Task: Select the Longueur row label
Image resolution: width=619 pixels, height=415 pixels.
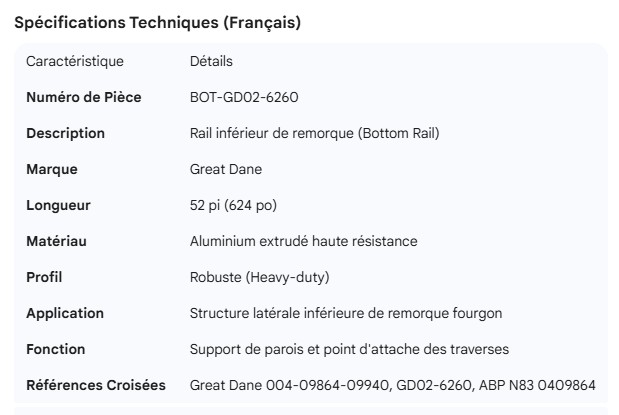Action: (58, 205)
